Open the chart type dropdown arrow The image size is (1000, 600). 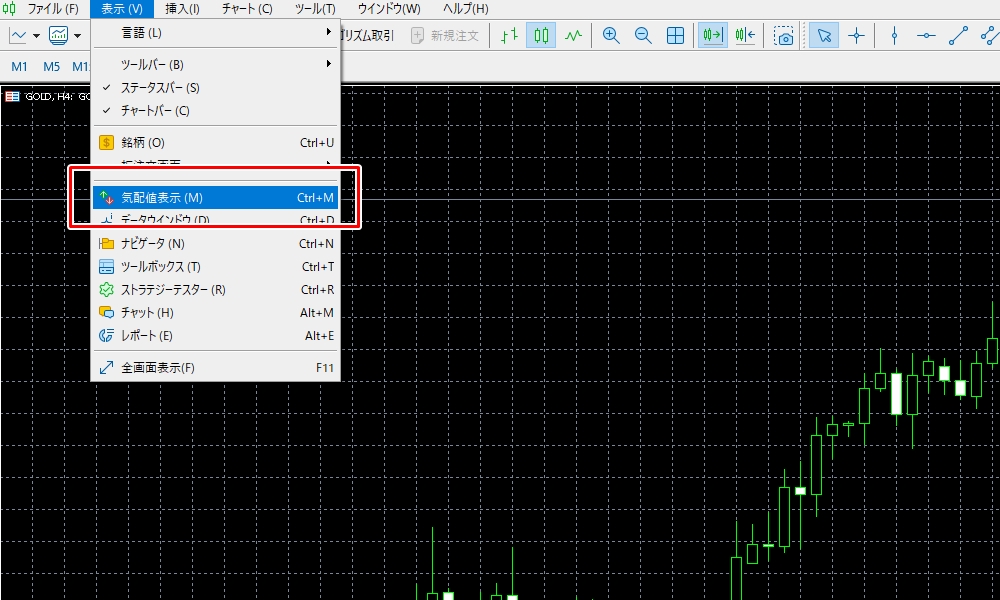(37, 36)
